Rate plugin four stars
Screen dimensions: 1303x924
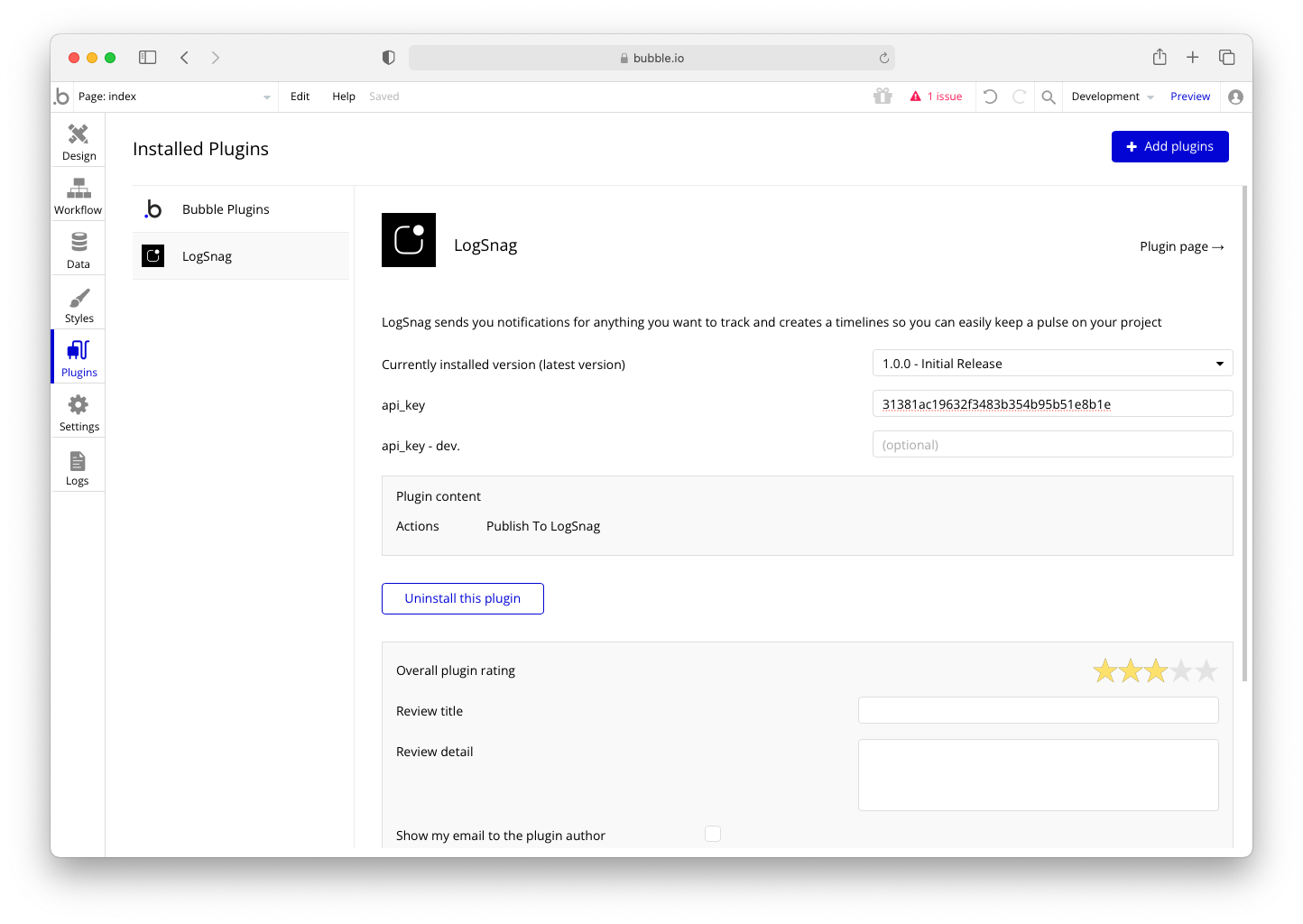(1180, 670)
